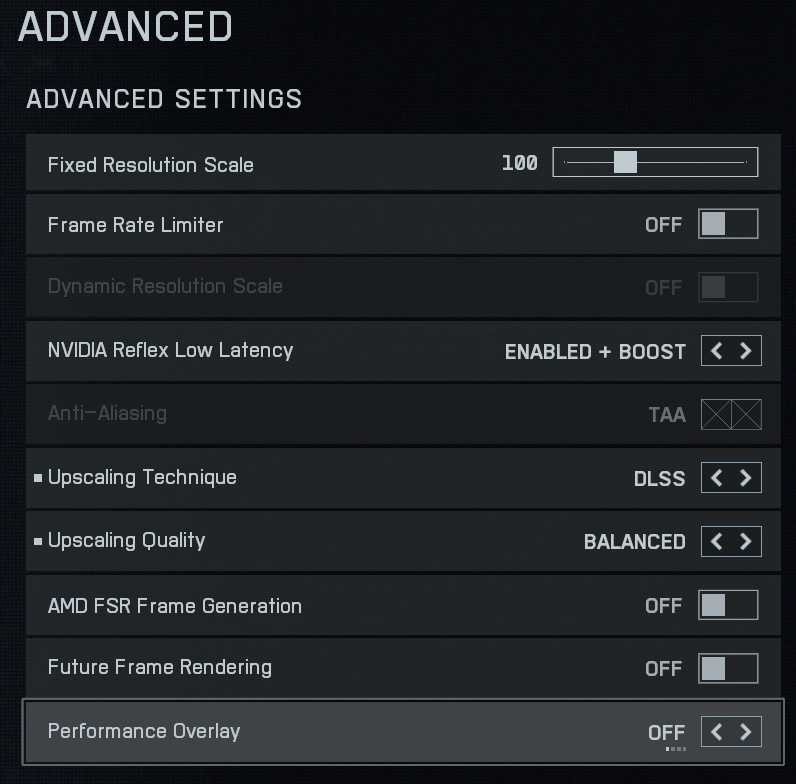
Task: Click right arrow for Performance Overlay
Action: point(746,732)
